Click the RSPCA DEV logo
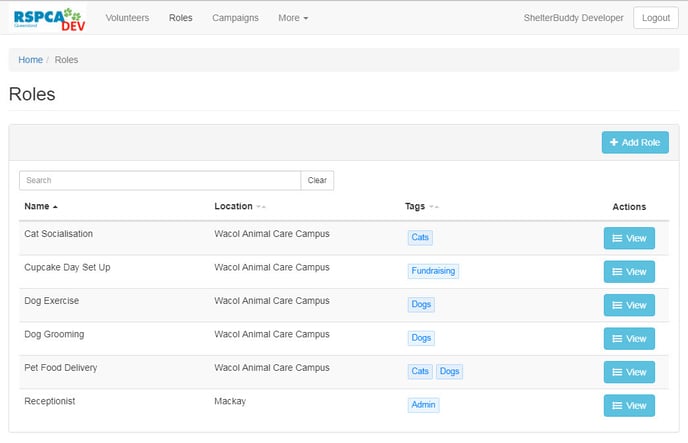 click(48, 18)
